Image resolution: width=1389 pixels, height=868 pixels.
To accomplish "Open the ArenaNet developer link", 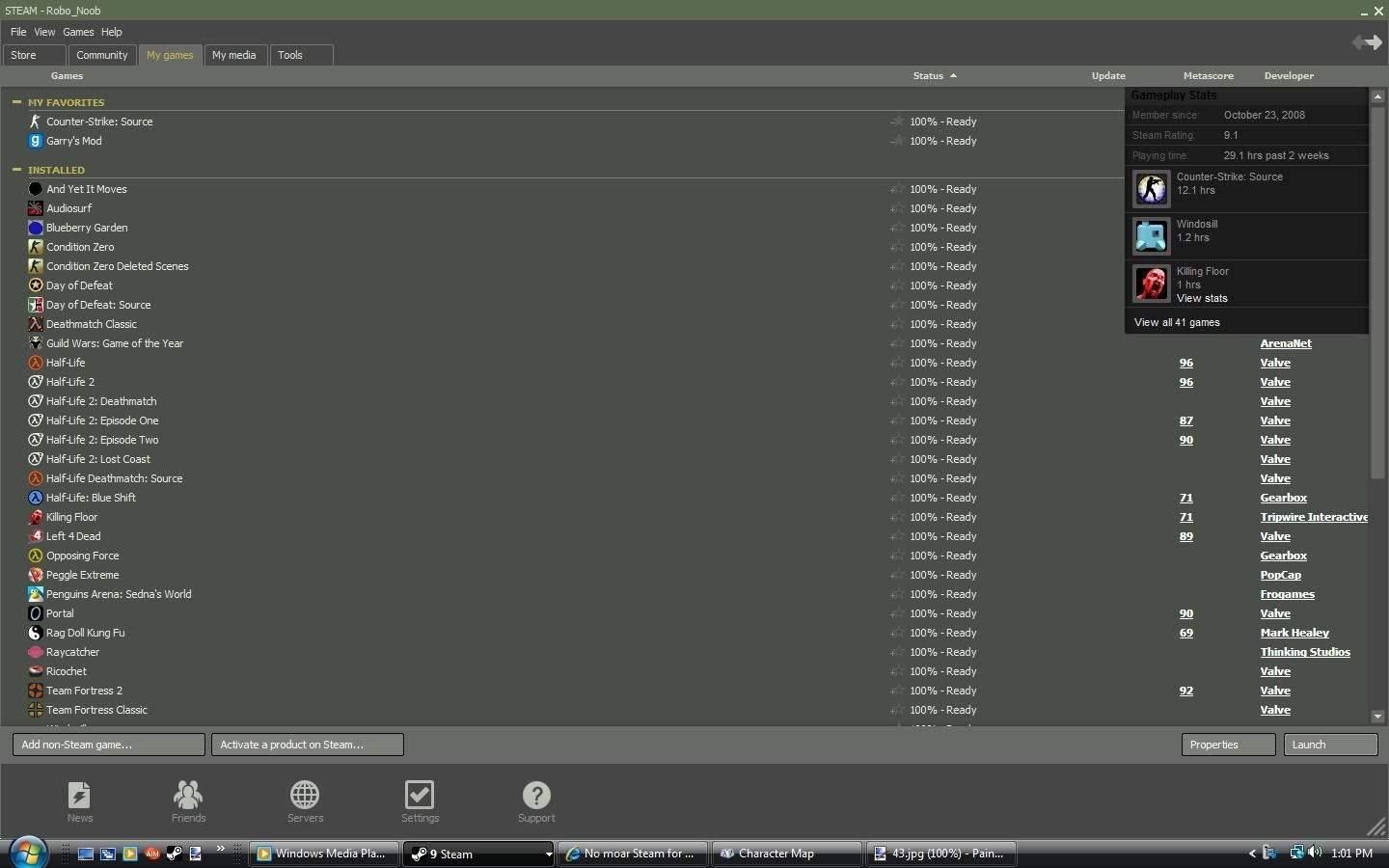I will 1286,343.
